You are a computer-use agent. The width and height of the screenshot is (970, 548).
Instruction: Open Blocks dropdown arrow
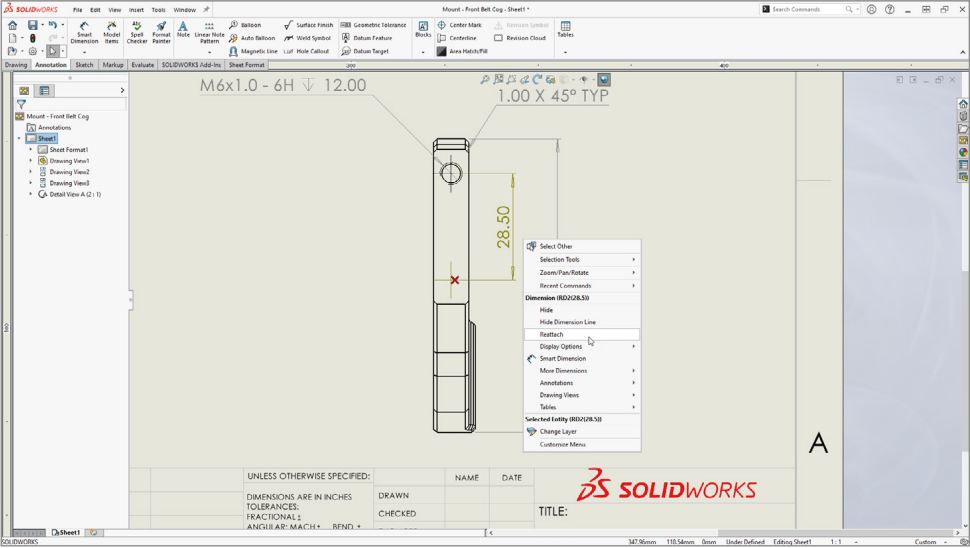pos(423,53)
